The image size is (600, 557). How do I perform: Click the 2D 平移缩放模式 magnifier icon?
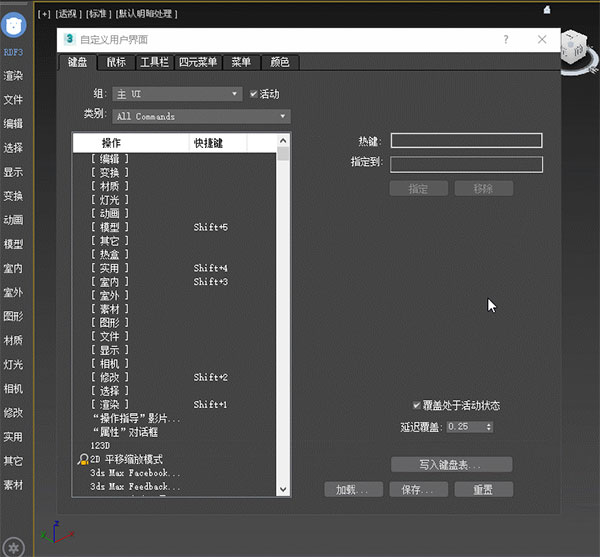point(82,459)
